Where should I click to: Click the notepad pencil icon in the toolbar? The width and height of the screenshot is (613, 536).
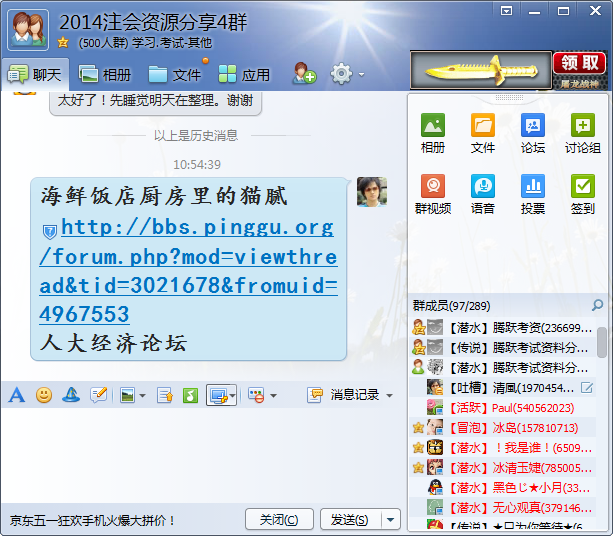pyautogui.click(x=98, y=395)
